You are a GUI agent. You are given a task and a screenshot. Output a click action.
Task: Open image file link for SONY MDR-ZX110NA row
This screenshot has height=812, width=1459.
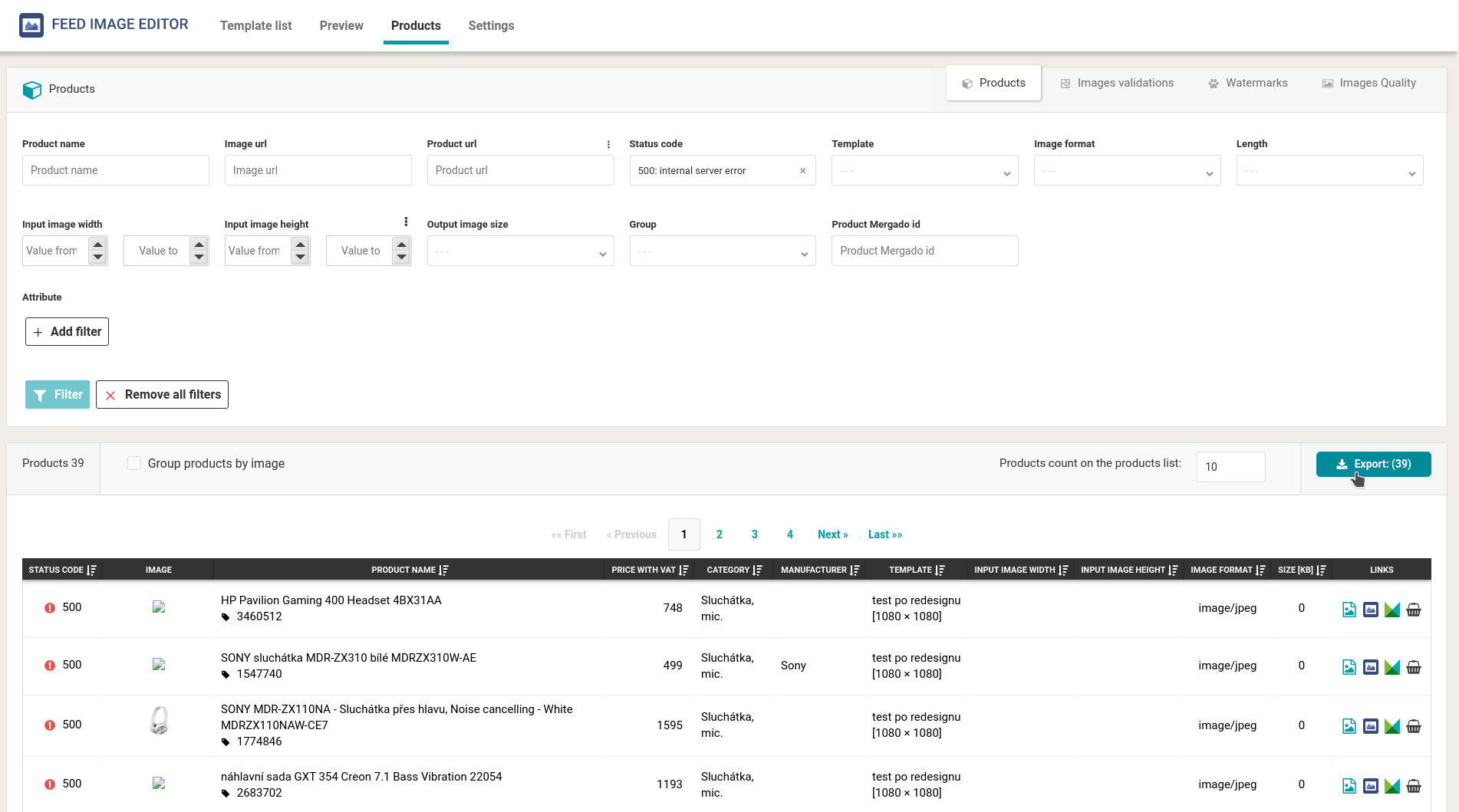(1349, 726)
